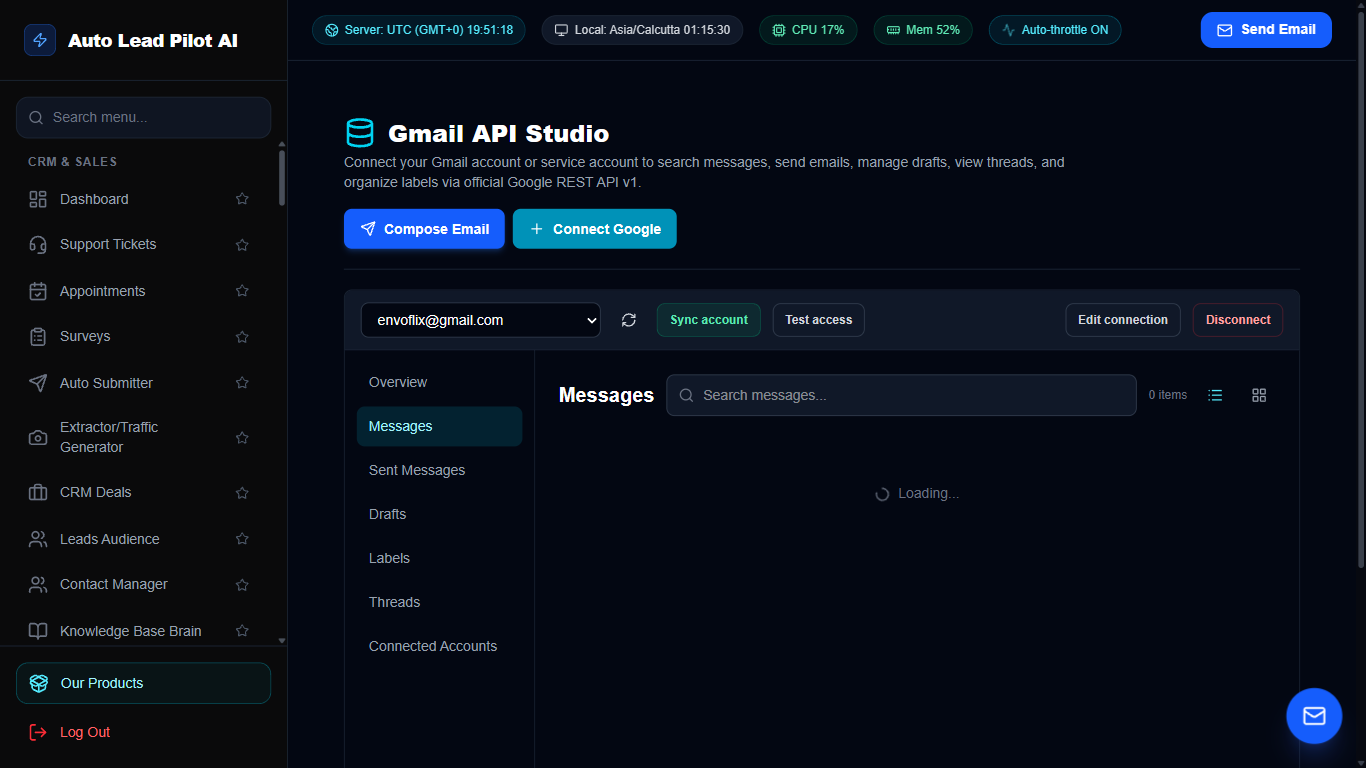This screenshot has height=768, width=1366.
Task: Click the Support Tickets headset icon
Action: click(38, 245)
